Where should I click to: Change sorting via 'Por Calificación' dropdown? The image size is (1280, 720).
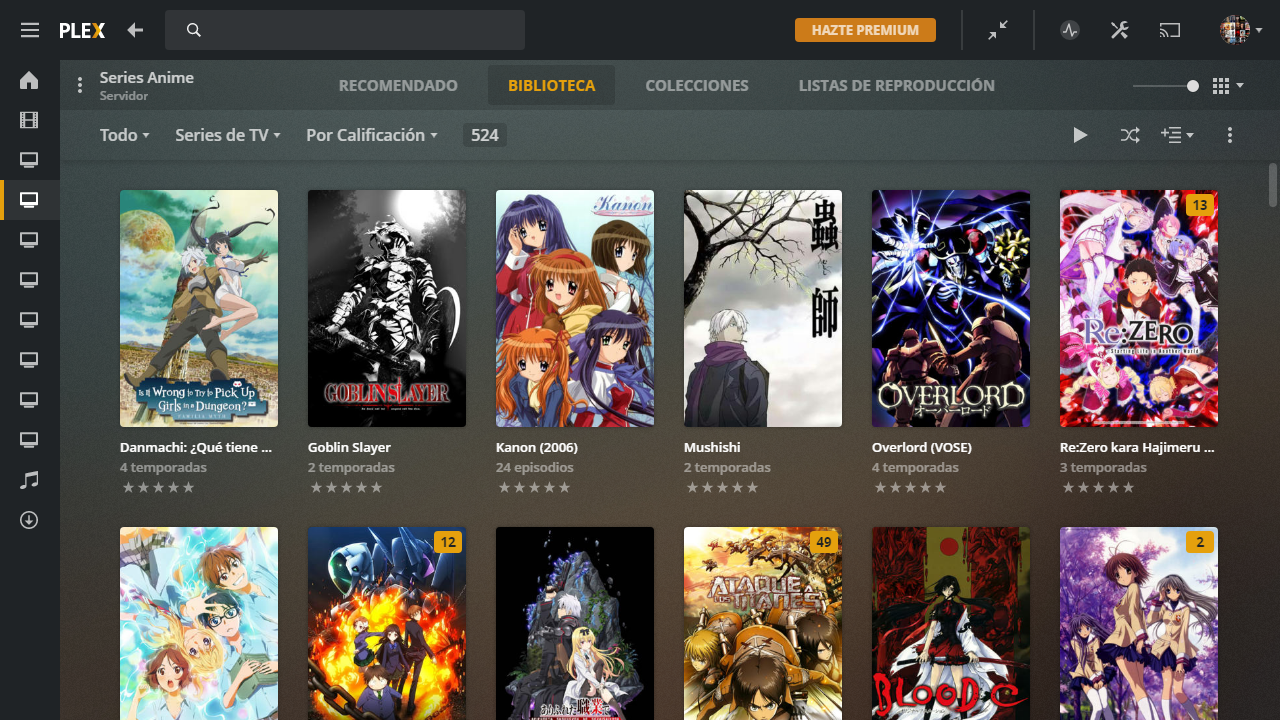click(x=371, y=135)
